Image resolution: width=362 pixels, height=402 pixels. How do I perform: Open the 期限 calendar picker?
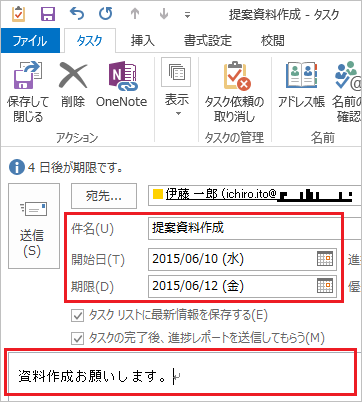coord(325,286)
